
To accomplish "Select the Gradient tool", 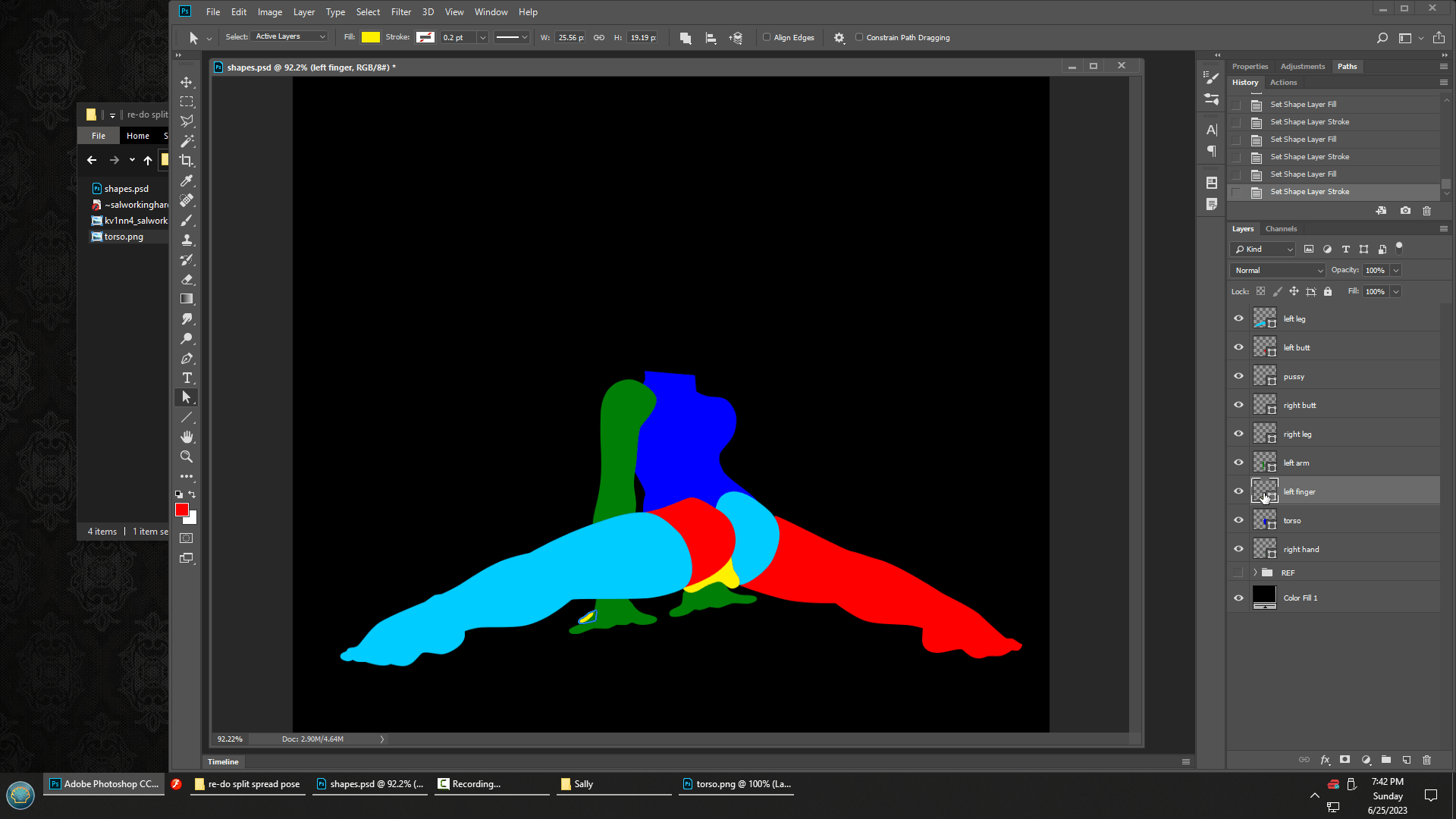I will (187, 299).
